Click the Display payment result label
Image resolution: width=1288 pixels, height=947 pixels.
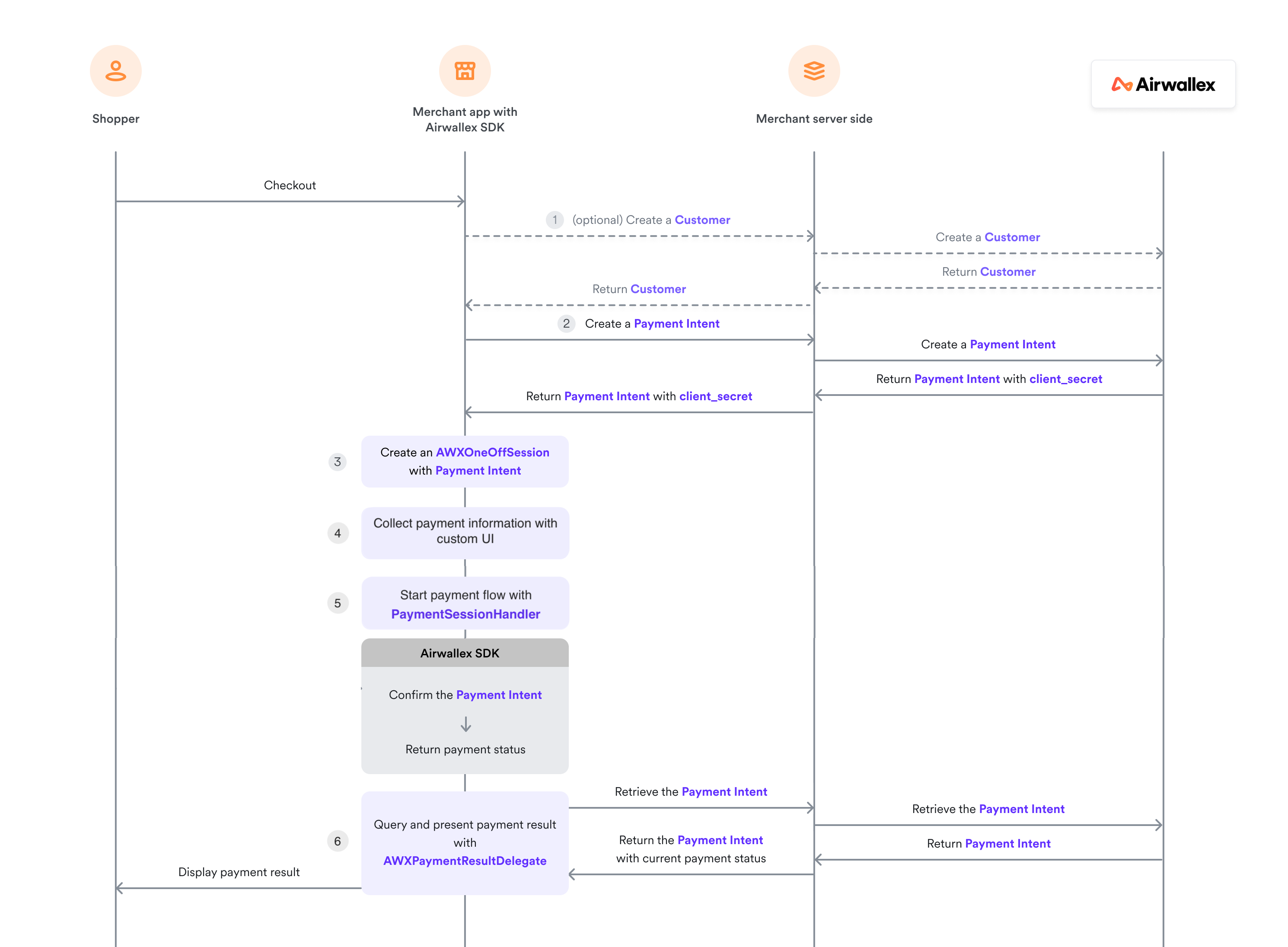(x=239, y=872)
